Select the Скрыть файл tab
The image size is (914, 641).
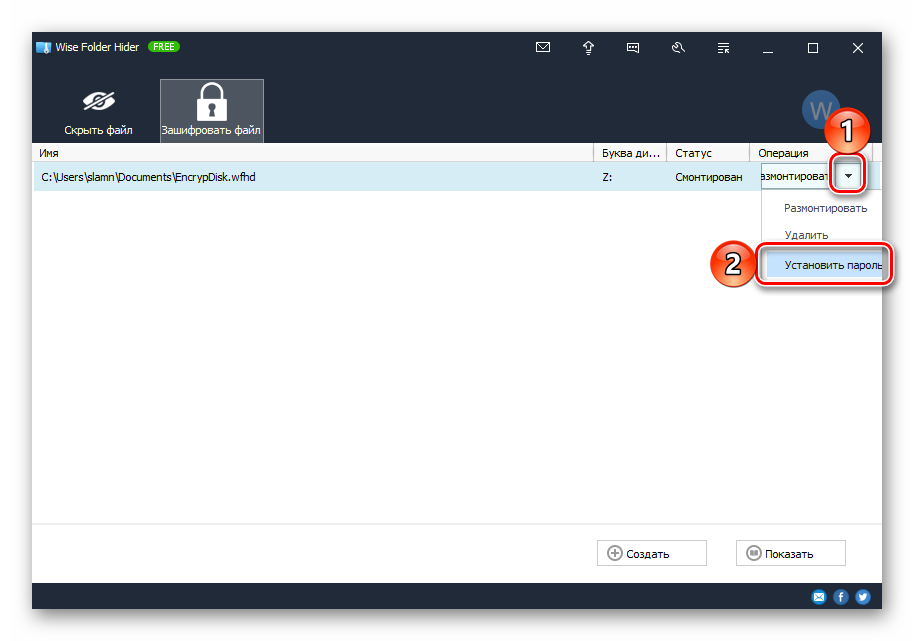click(x=99, y=112)
